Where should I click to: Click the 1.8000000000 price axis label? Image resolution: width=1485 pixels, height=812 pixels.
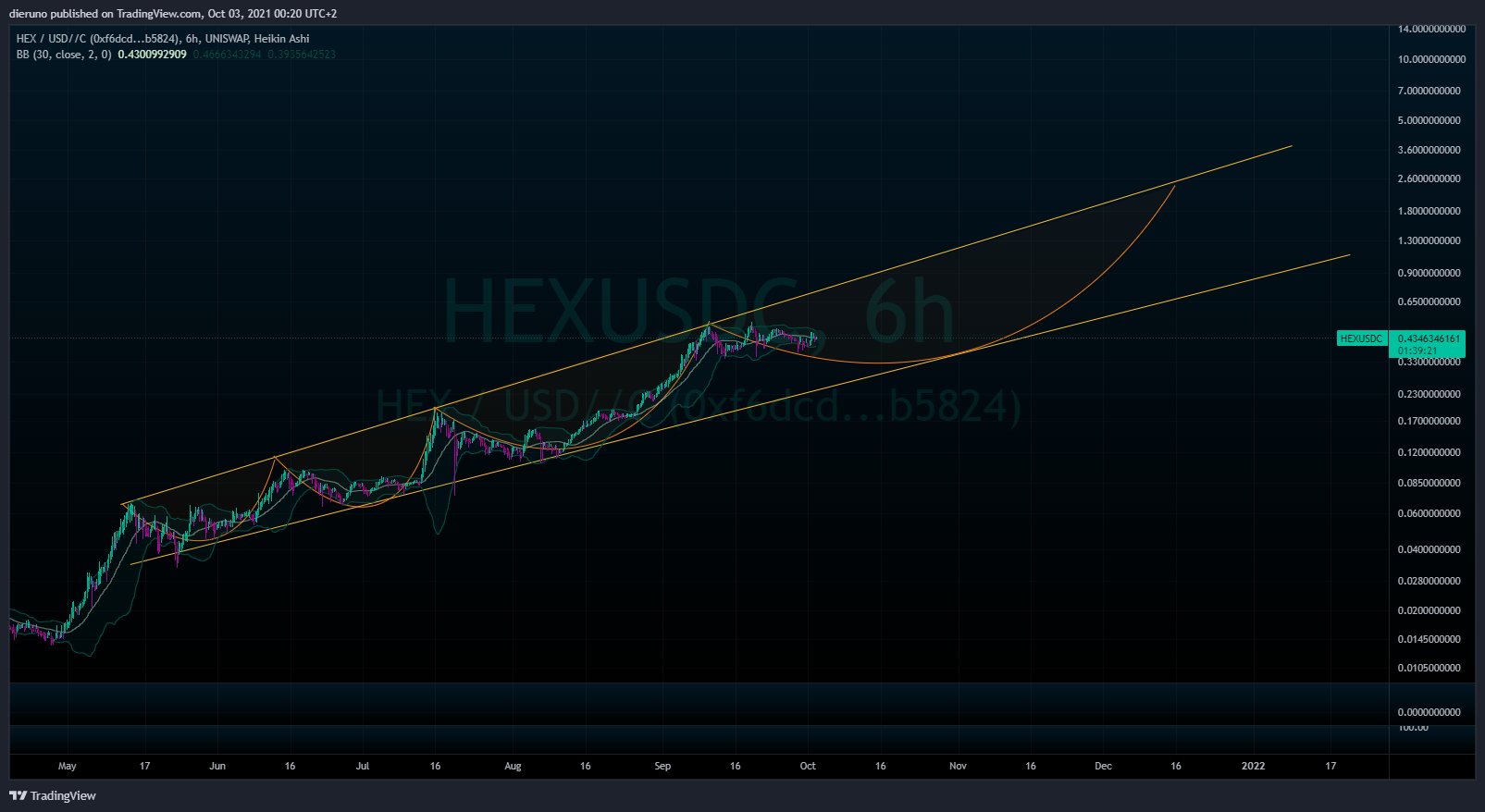[x=1429, y=211]
